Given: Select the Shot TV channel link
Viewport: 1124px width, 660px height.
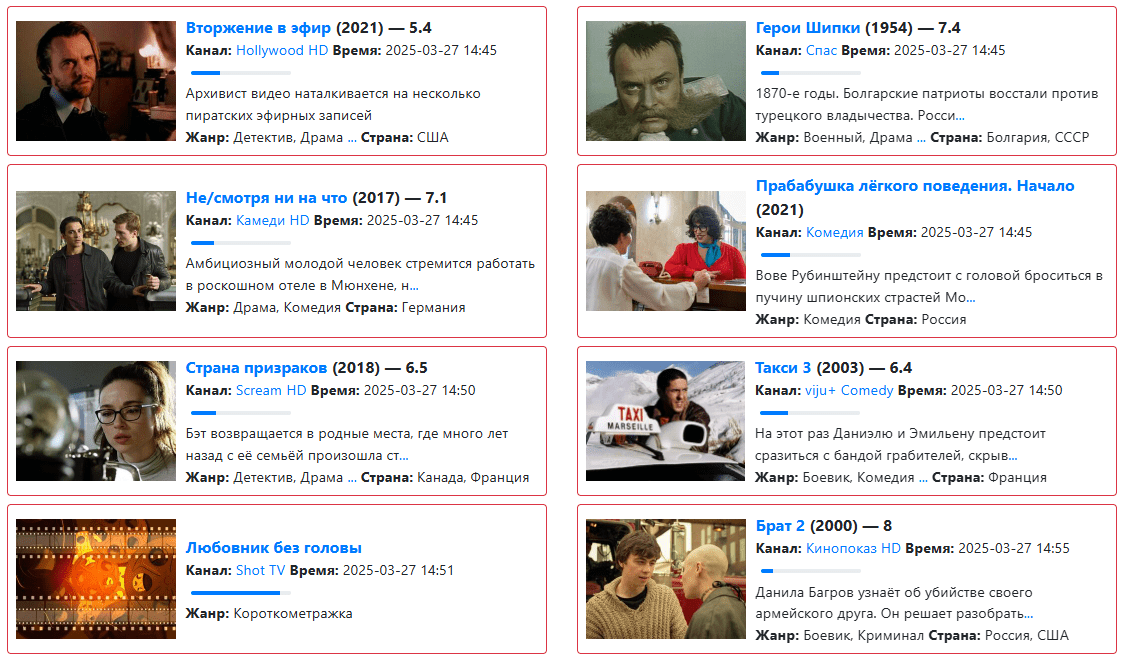Looking at the screenshot, I should 260,570.
